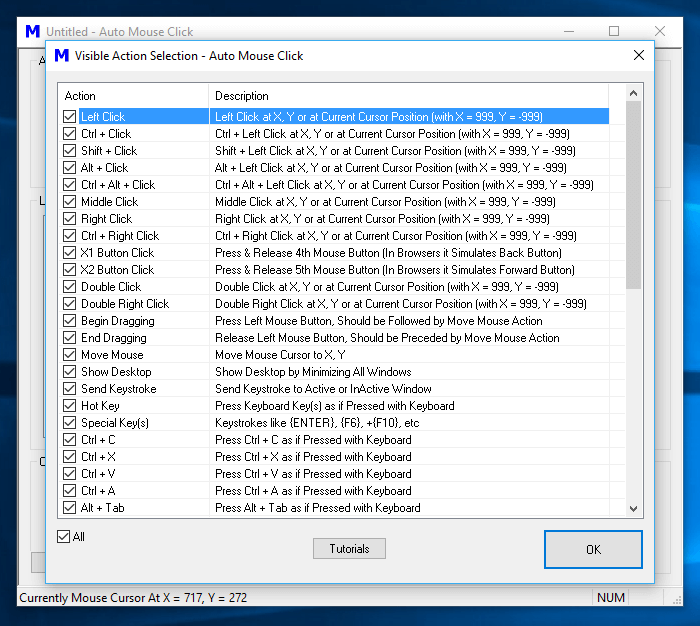Sort by the Action column header

[x=133, y=96]
